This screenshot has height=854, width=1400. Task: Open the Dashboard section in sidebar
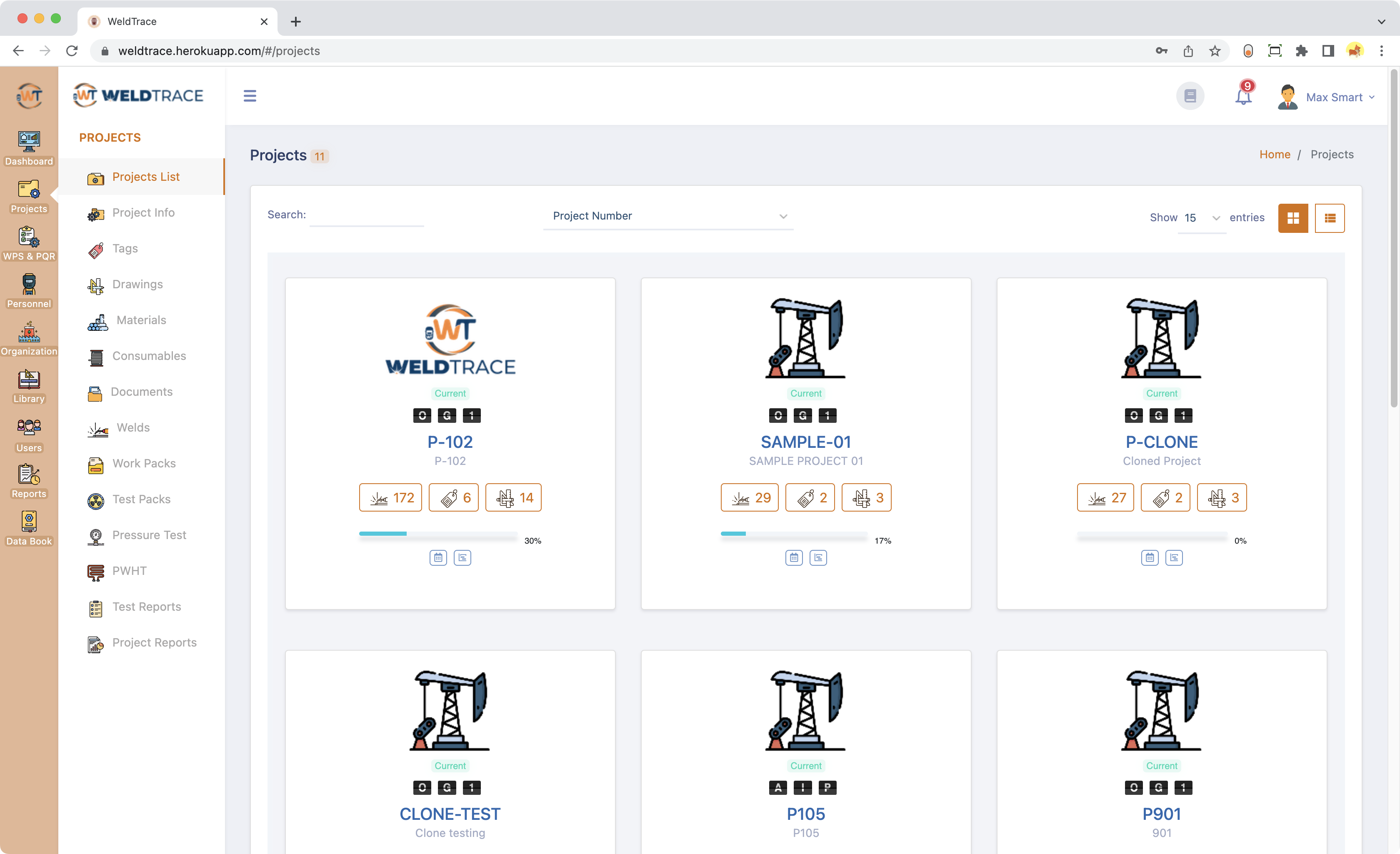pos(29,148)
